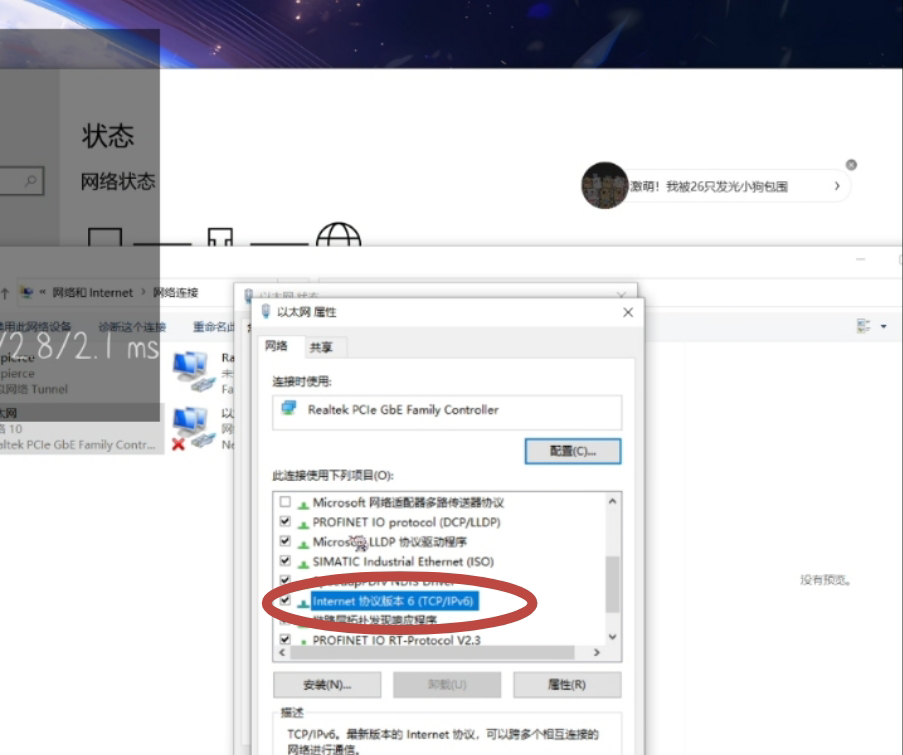
Task: Uncheck PROFINET IO protocol (DCP/LLDP) checkbox
Action: 285,521
